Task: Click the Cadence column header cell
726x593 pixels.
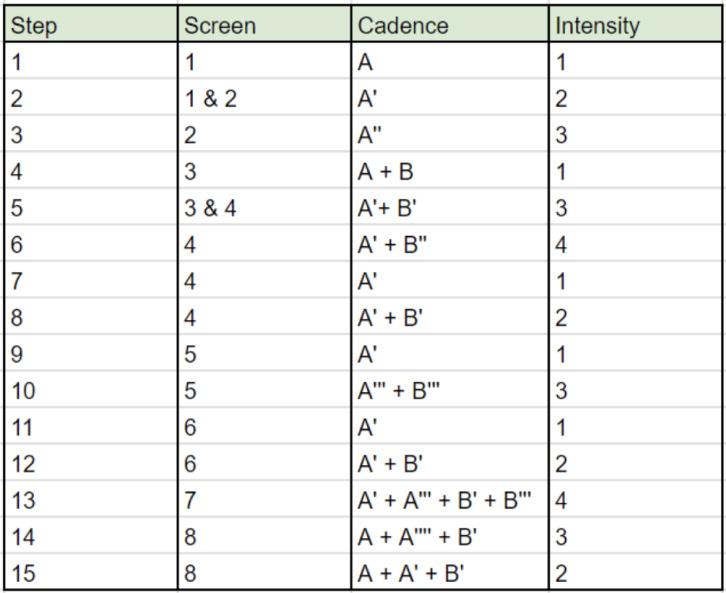Action: (451, 25)
